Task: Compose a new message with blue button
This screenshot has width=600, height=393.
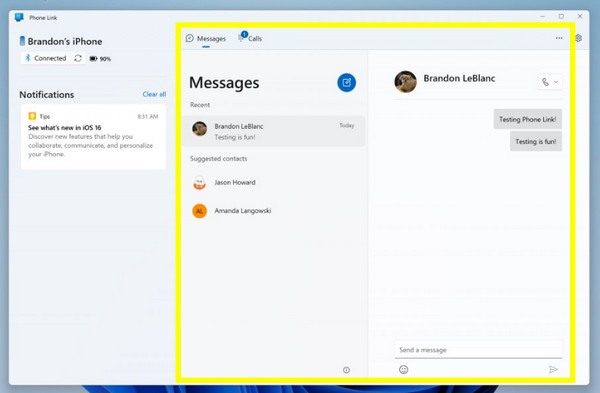Action: (346, 83)
